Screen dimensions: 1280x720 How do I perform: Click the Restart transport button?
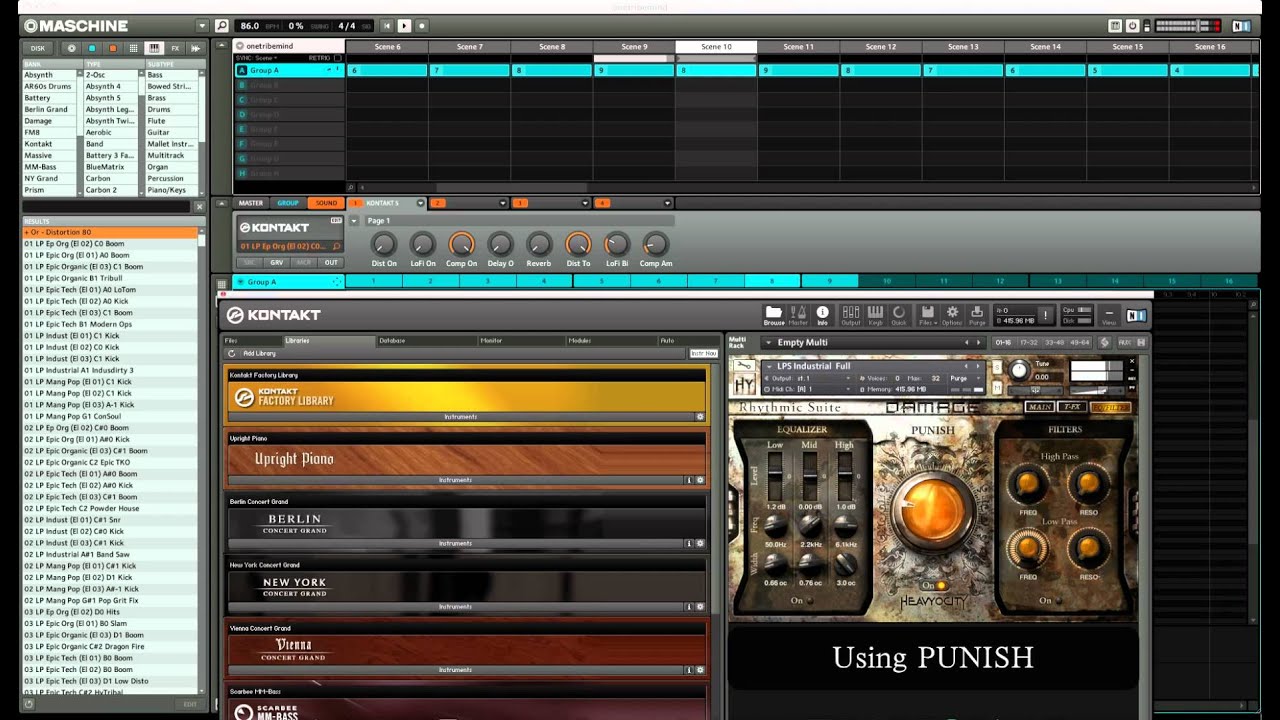(x=388, y=25)
